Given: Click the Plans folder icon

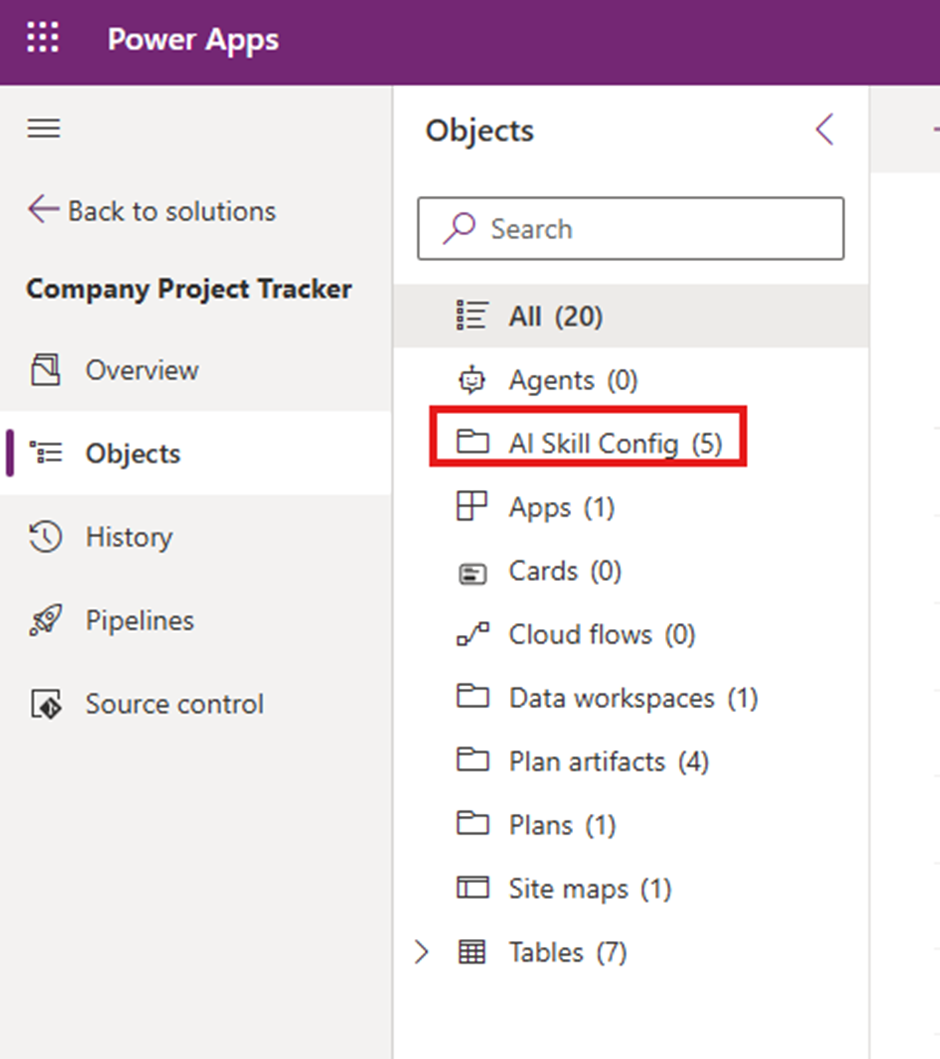Looking at the screenshot, I should click(473, 822).
